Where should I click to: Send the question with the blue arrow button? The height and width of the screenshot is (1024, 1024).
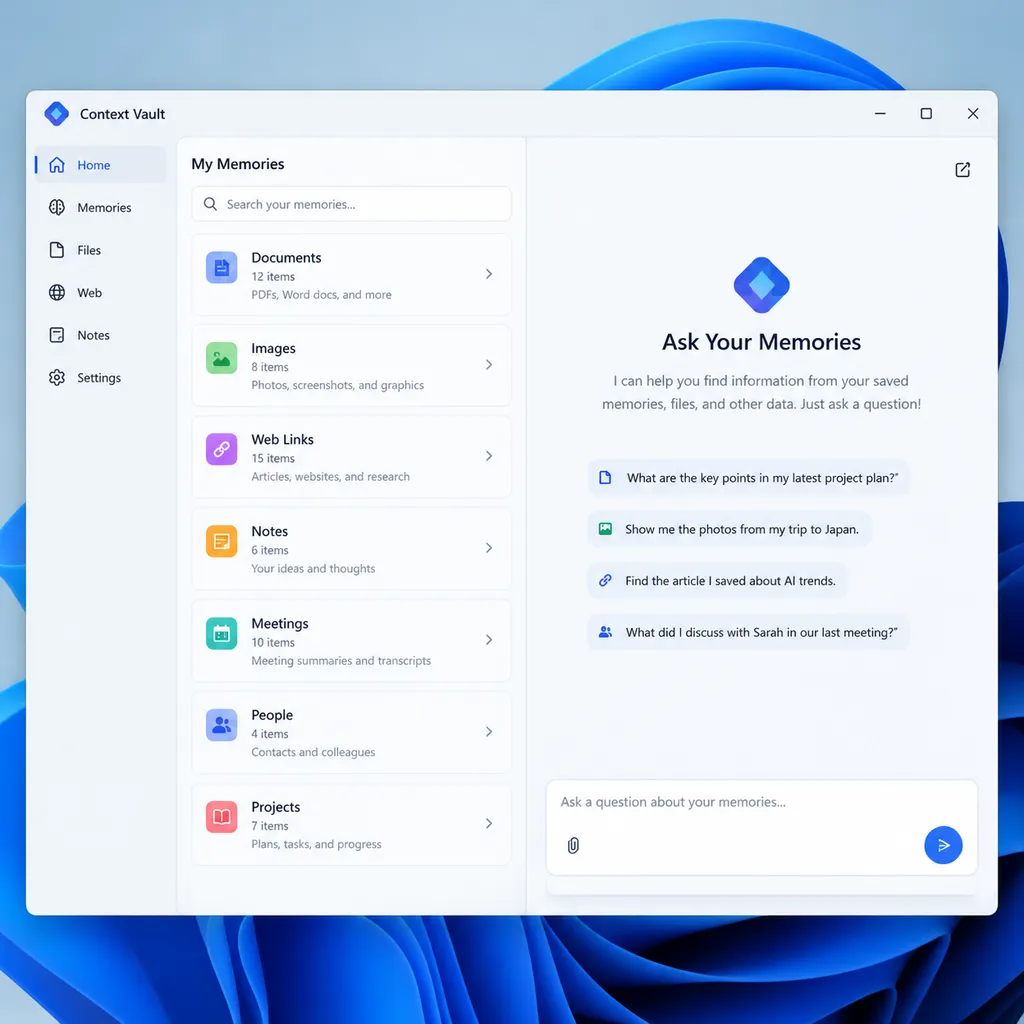[943, 845]
